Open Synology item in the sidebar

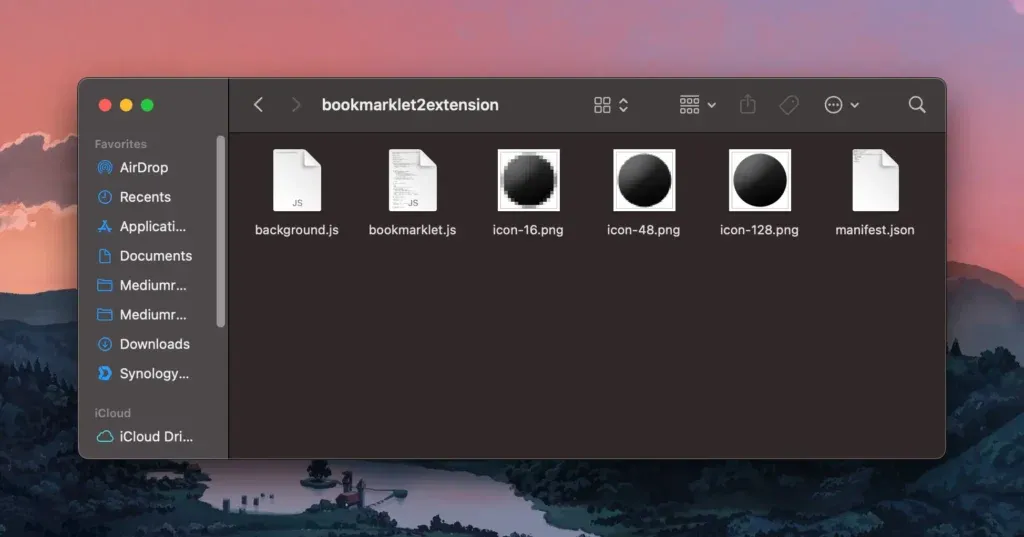(x=152, y=374)
